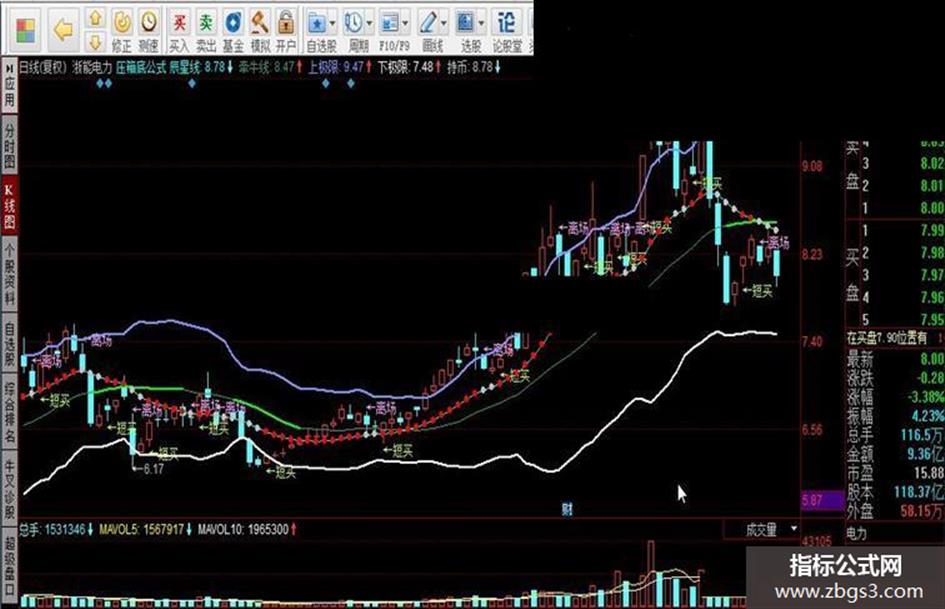Click the MAVOL5: 1567917 label
The width and height of the screenshot is (945, 609).
tap(145, 529)
